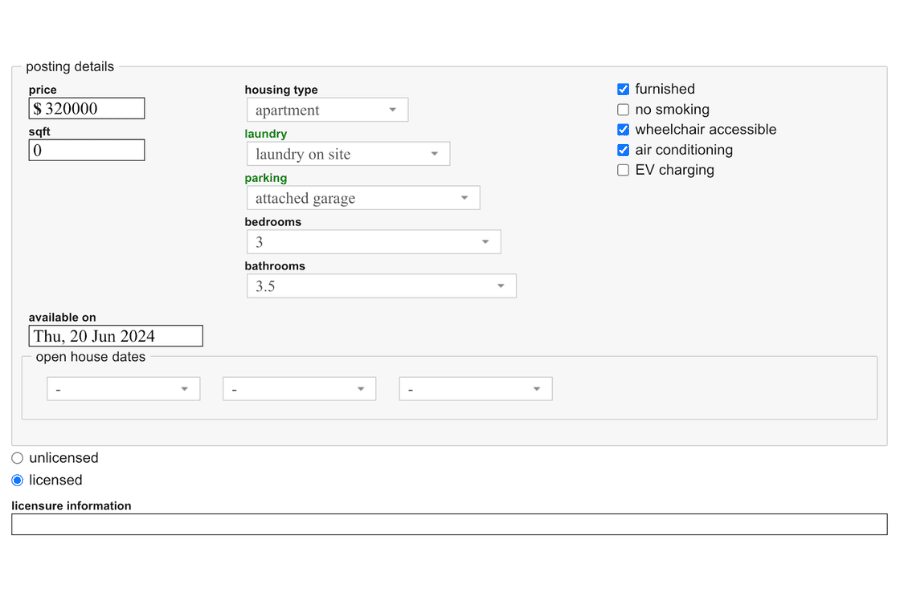Open the second open house date dropdown
900x600 pixels.
[299, 389]
